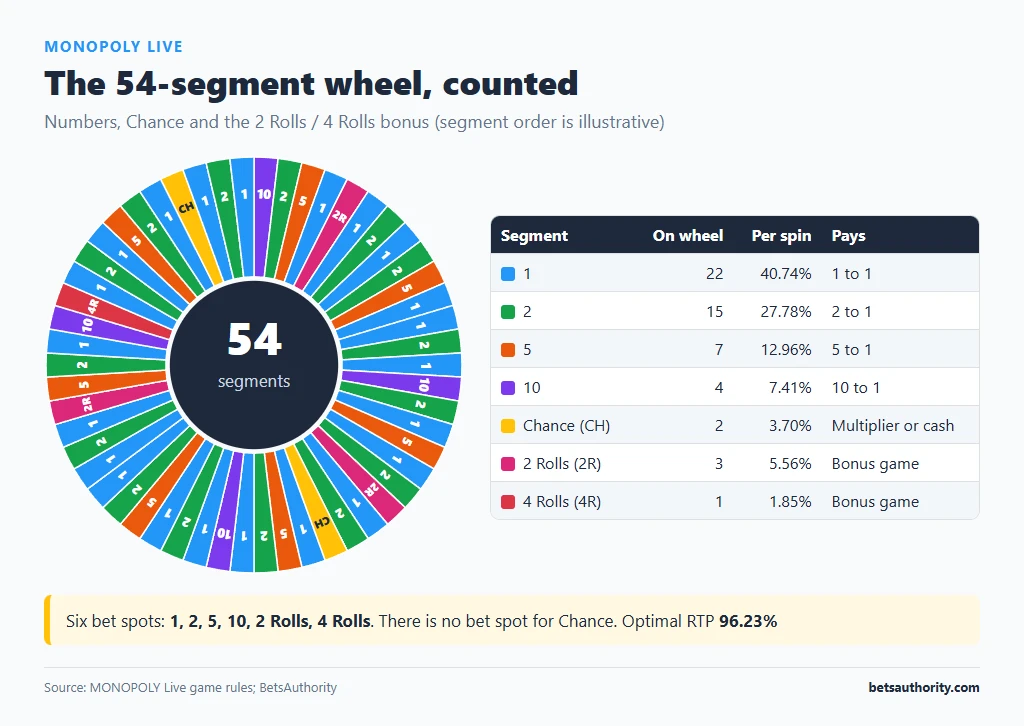Click the '1 to 1' payout cell
1024x726 pixels.
point(852,274)
